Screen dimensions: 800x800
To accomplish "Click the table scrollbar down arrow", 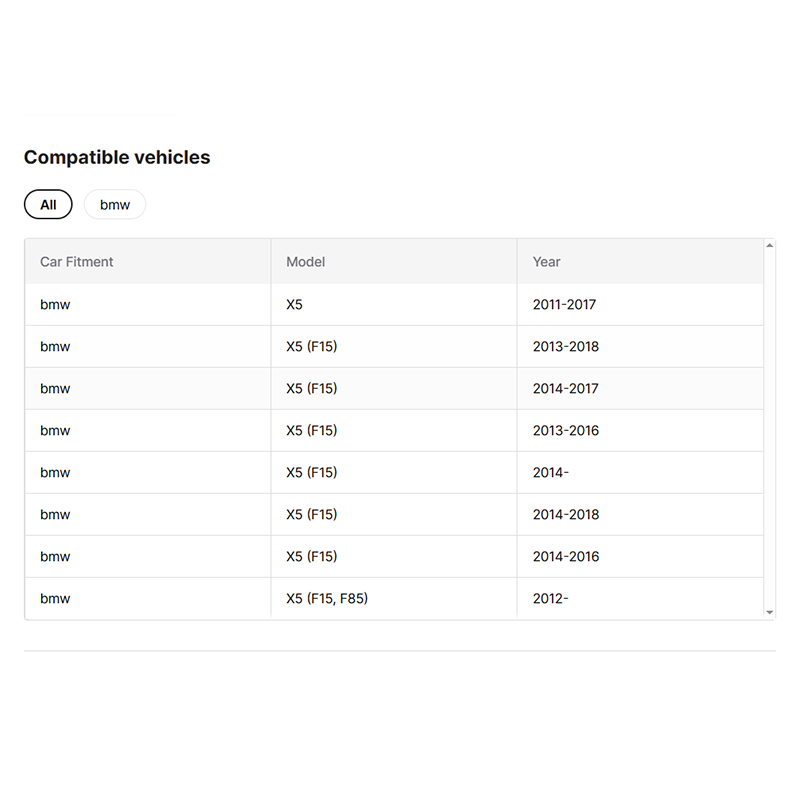I will tap(769, 612).
